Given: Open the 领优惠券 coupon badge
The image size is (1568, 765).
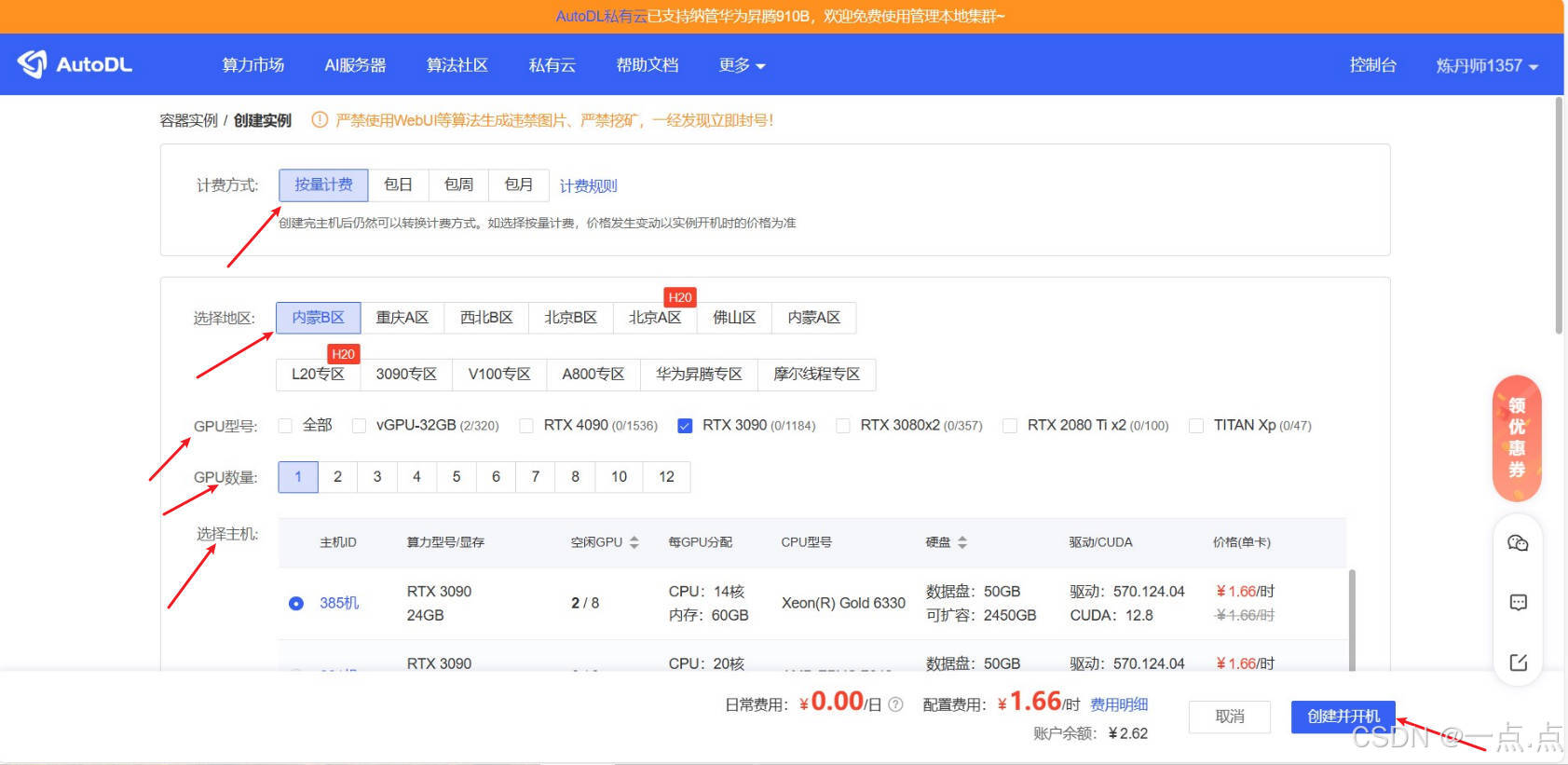Looking at the screenshot, I should pyautogui.click(x=1517, y=438).
